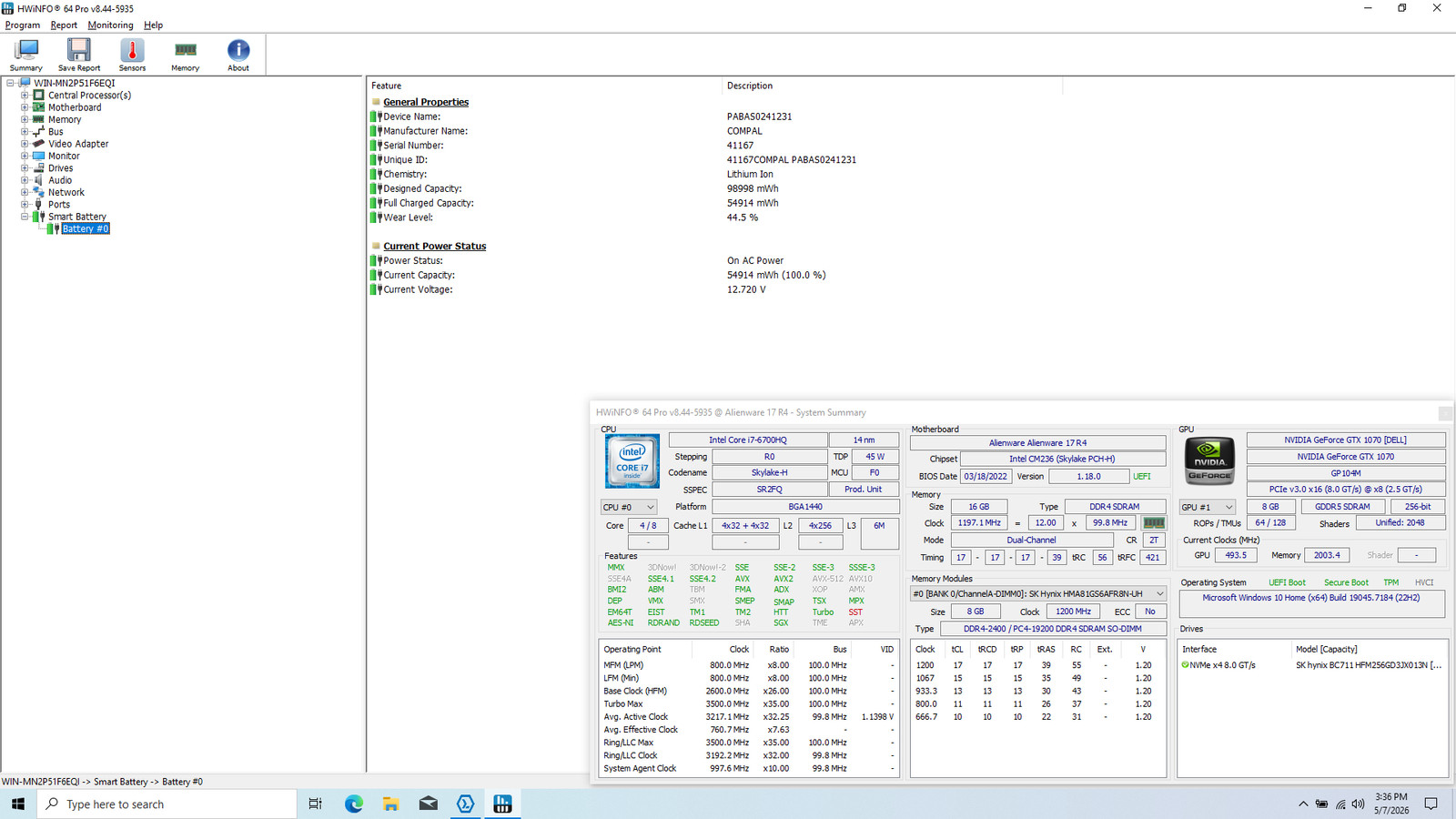Click the Current Power Status heading

coord(435,246)
